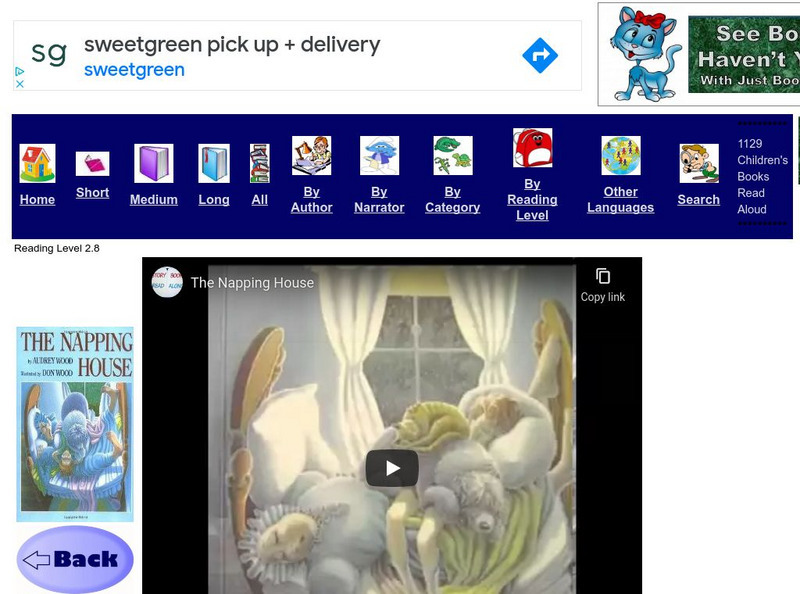The width and height of the screenshot is (800, 594).
Task: Click The Napping House book cover thumbnail
Action: click(75, 424)
